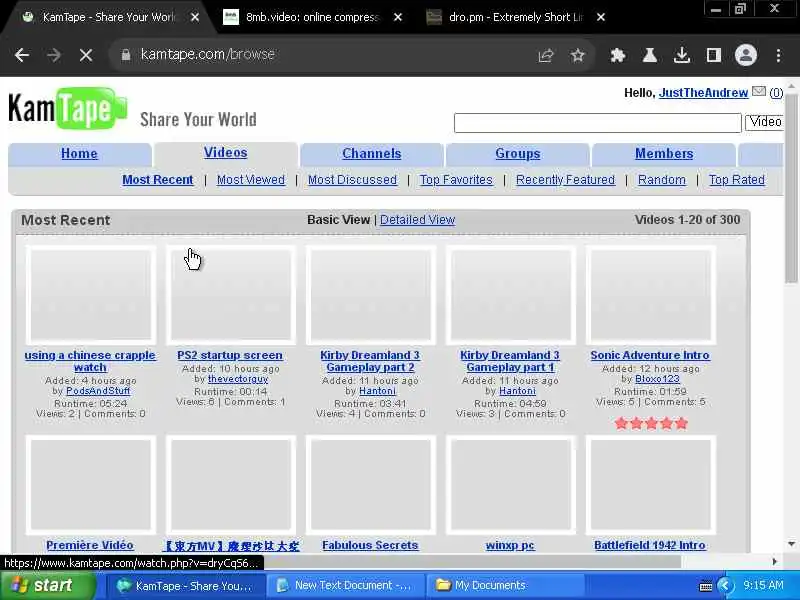Go back using the browser back arrow
This screenshot has height=600, width=800.
point(22,55)
